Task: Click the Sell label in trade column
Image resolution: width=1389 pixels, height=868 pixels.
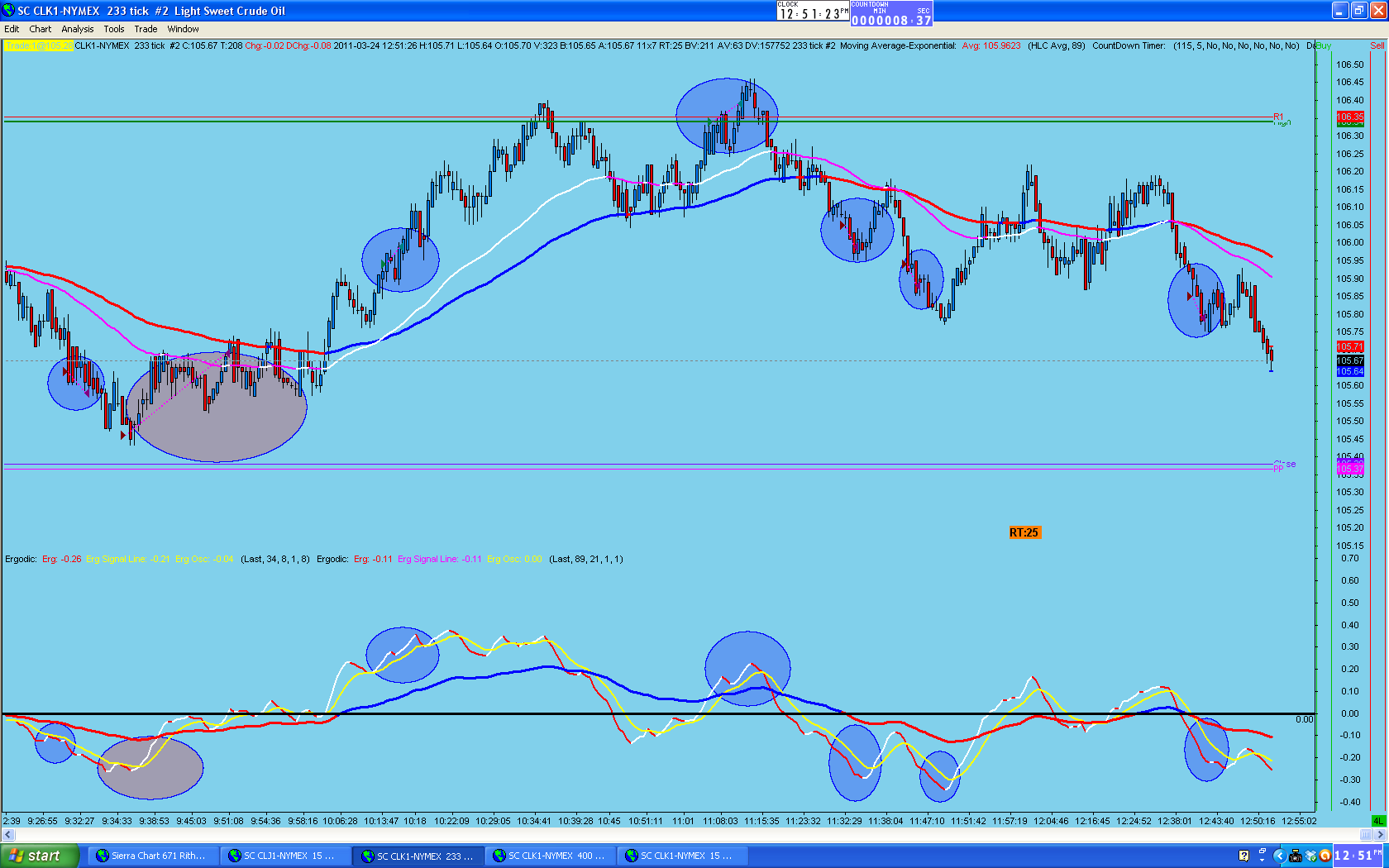Action: pos(1377,45)
